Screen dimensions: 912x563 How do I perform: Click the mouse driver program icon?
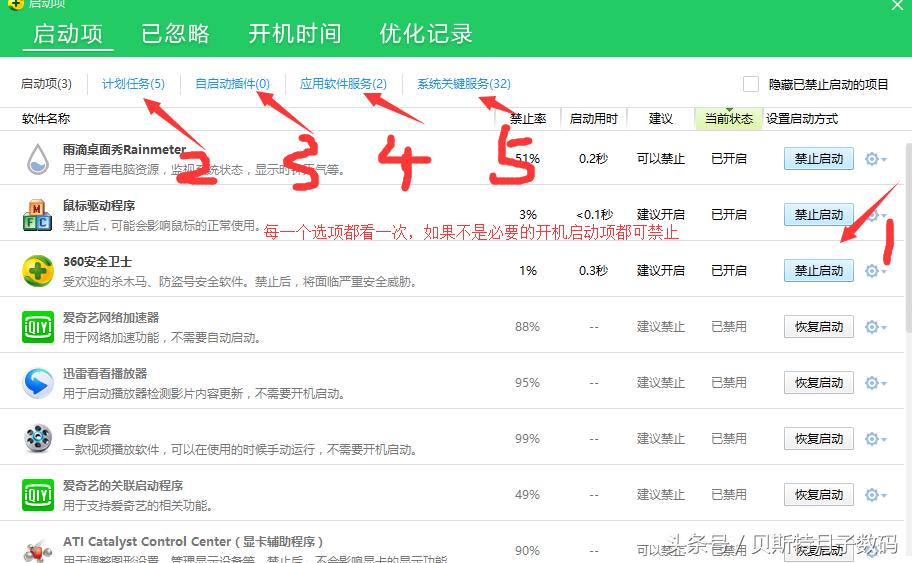pos(38,215)
